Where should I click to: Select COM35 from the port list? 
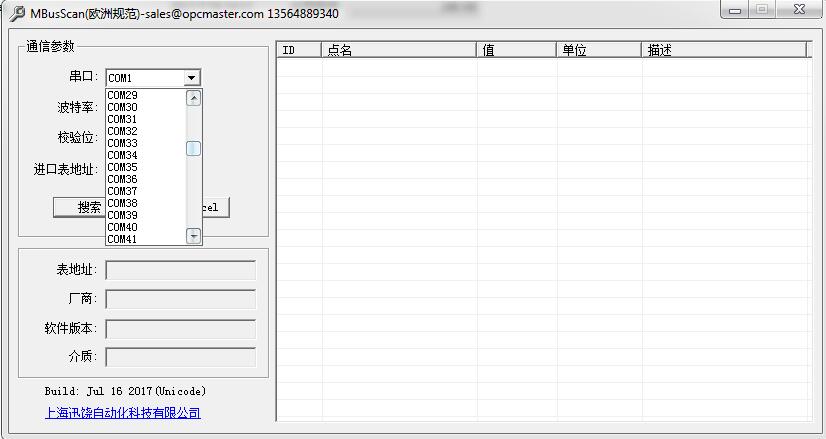(x=123, y=167)
